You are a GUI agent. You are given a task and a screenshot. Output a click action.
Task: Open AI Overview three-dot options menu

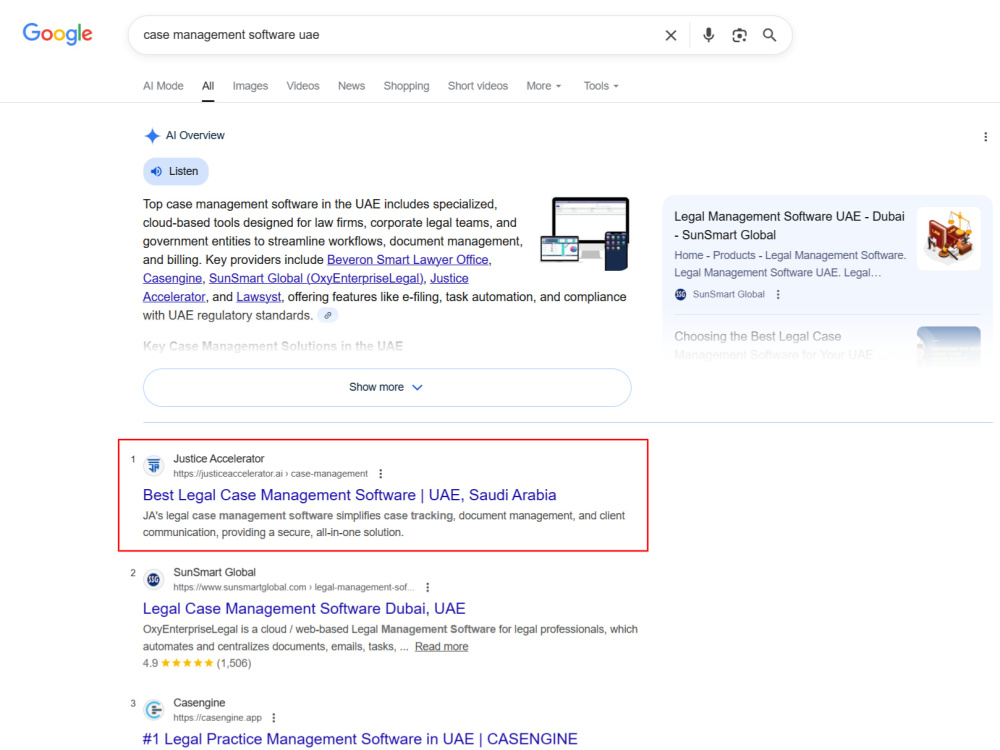pos(985,136)
